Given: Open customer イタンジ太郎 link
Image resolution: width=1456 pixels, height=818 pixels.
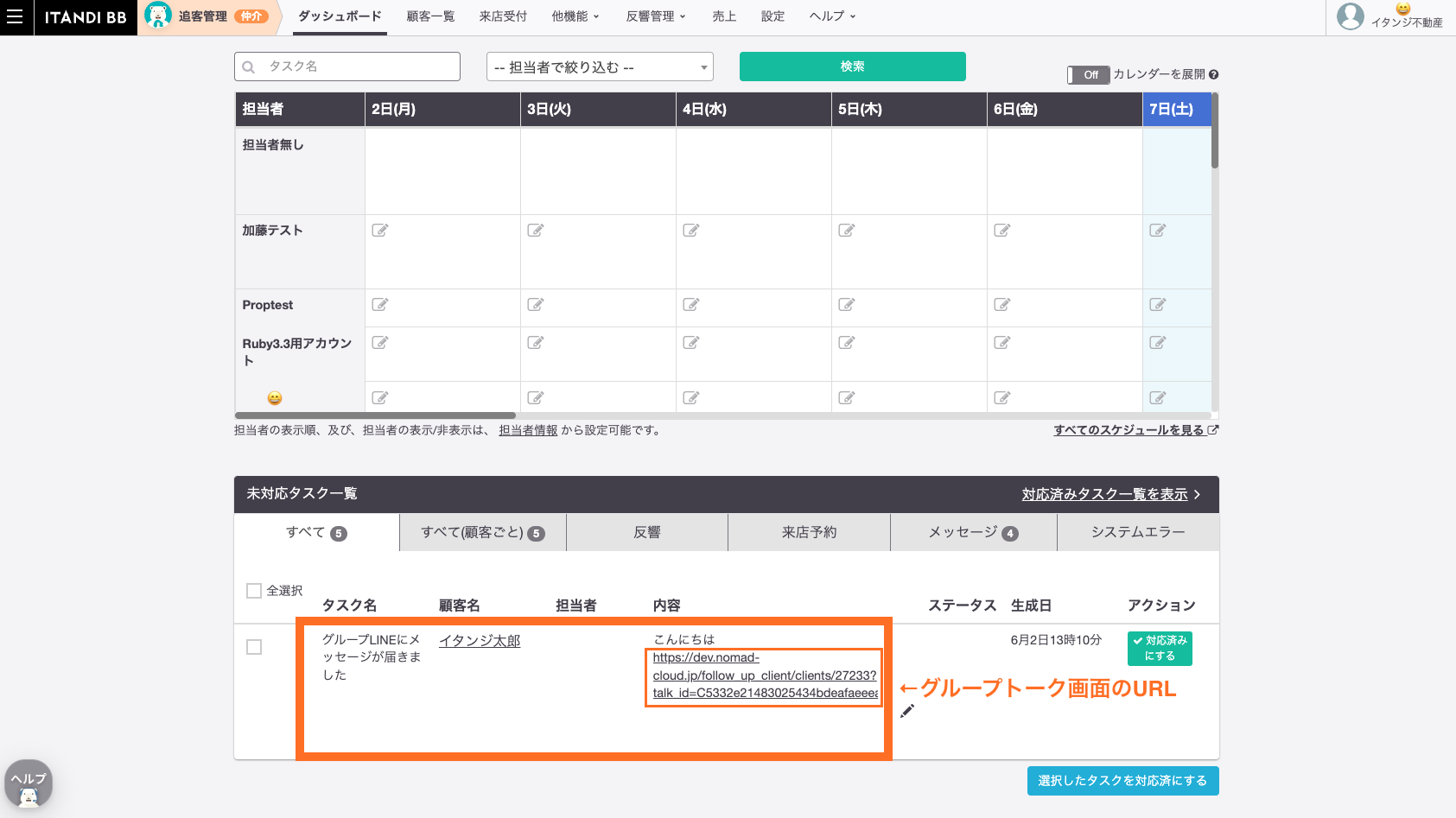Looking at the screenshot, I should click(x=480, y=640).
